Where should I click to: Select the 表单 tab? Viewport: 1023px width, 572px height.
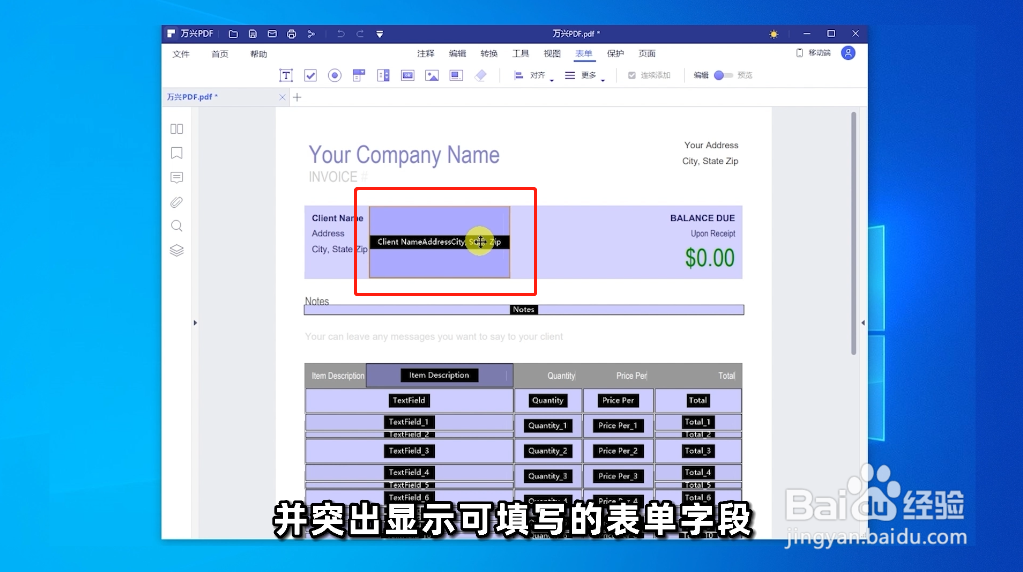tap(584, 53)
